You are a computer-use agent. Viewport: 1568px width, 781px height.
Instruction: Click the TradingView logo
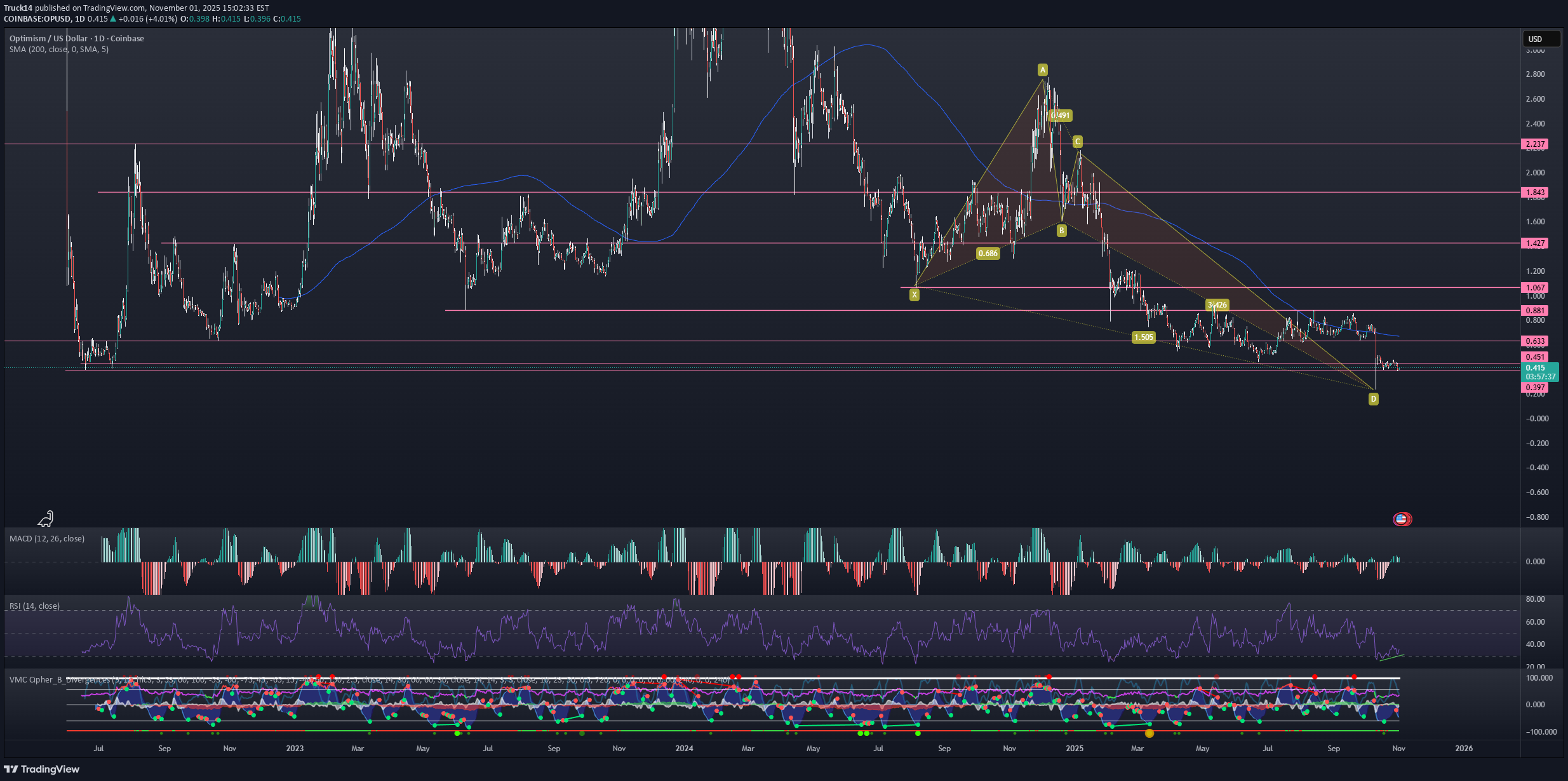coord(42,769)
